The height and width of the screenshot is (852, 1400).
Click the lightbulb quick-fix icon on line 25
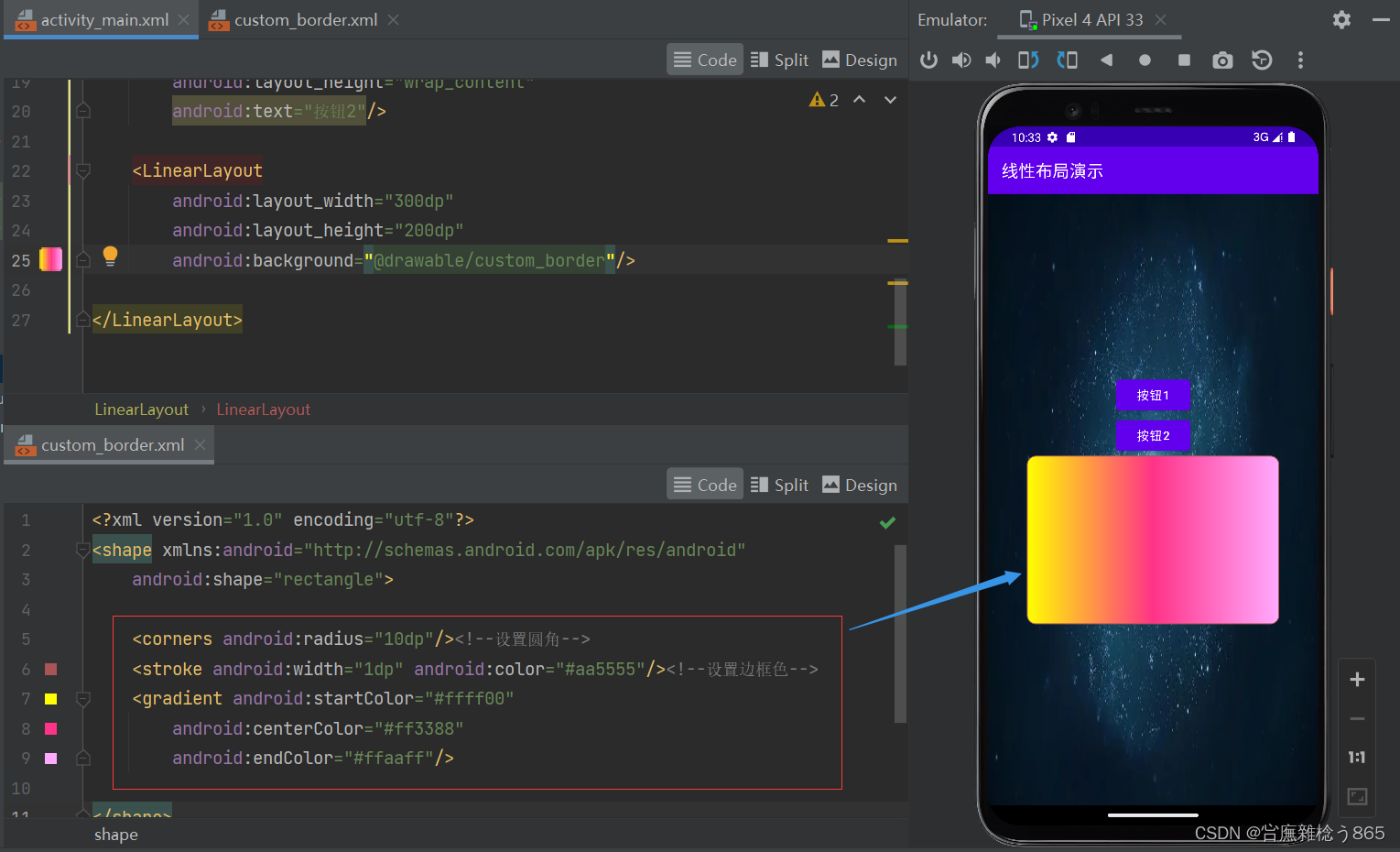click(110, 257)
